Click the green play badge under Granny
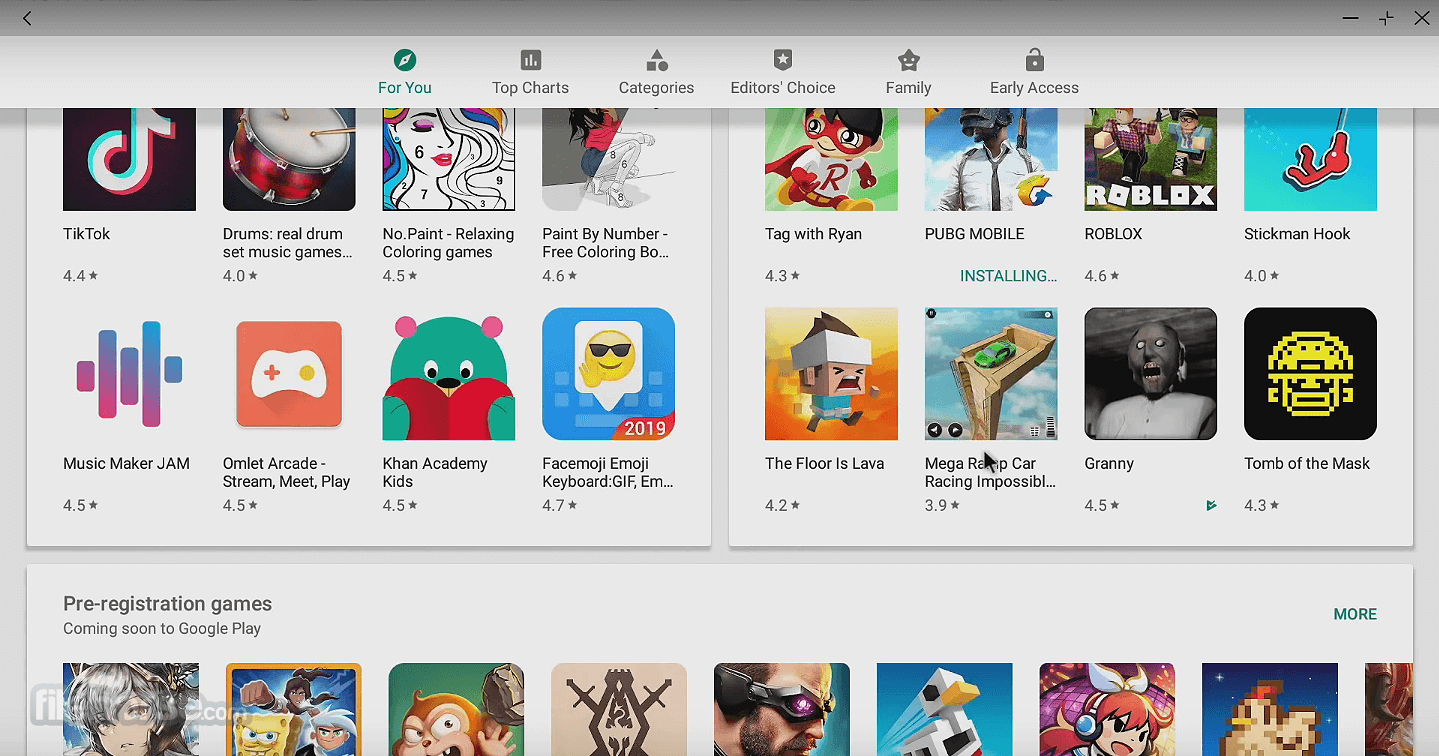 pos(1211,506)
